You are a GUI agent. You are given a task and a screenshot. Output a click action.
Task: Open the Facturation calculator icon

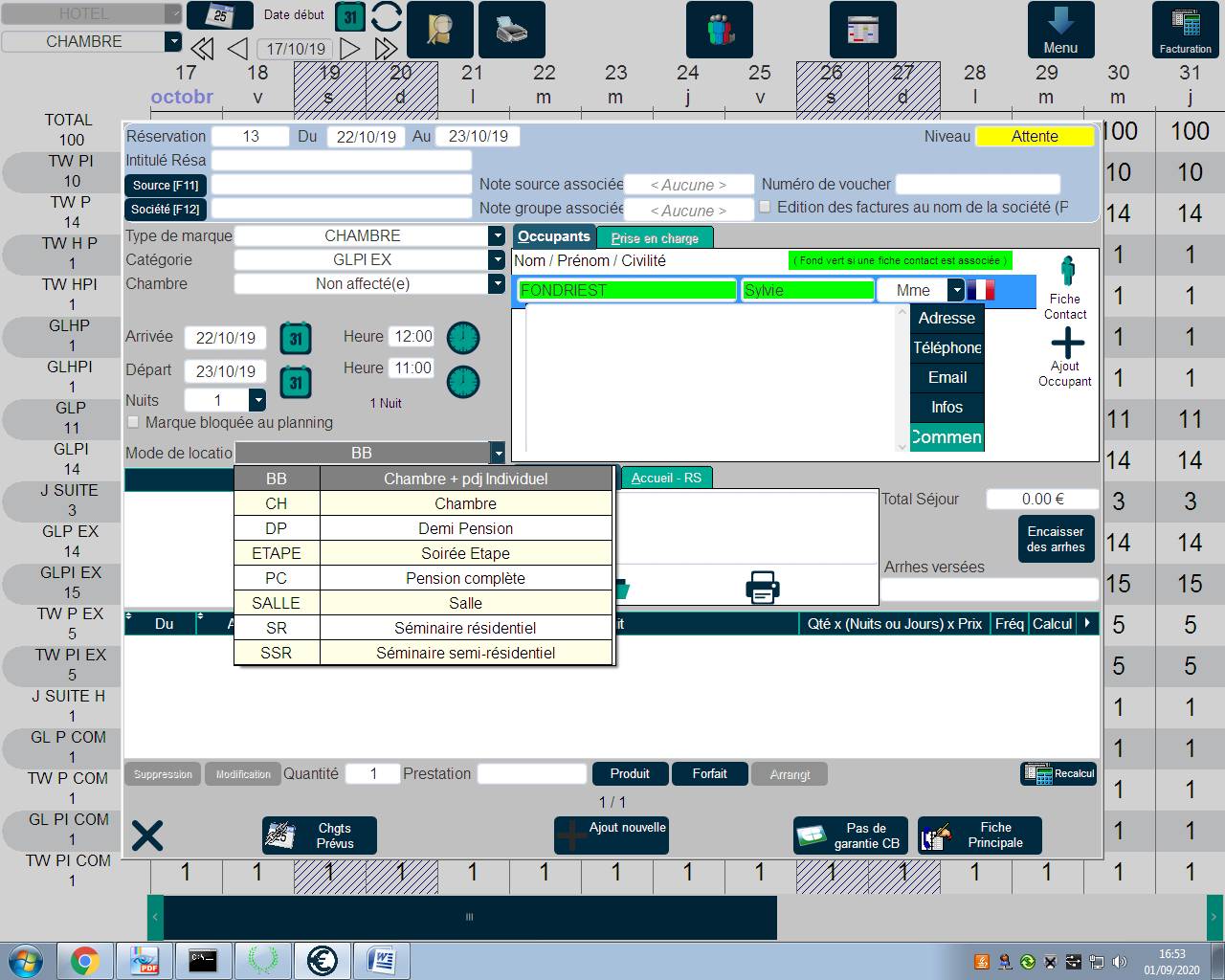pos(1185,30)
